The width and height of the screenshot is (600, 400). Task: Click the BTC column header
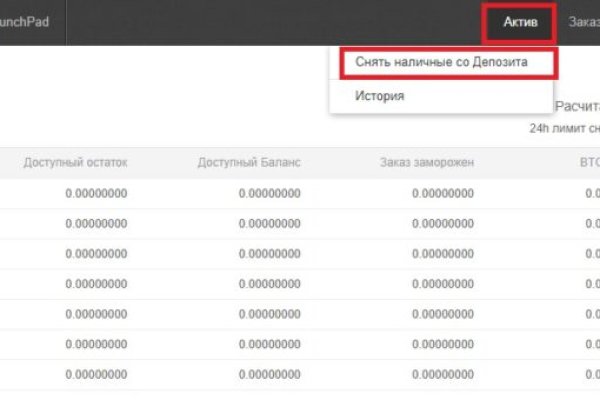[588, 162]
